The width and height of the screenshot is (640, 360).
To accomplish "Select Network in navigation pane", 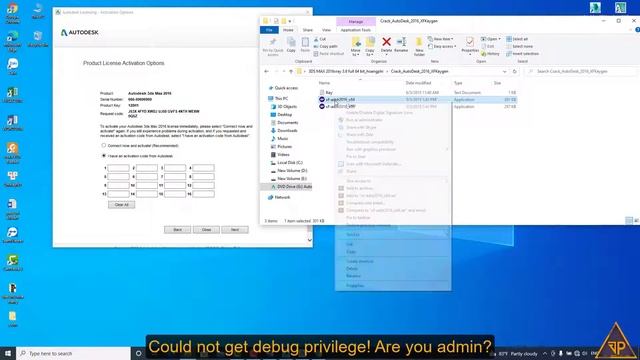I will point(282,197).
